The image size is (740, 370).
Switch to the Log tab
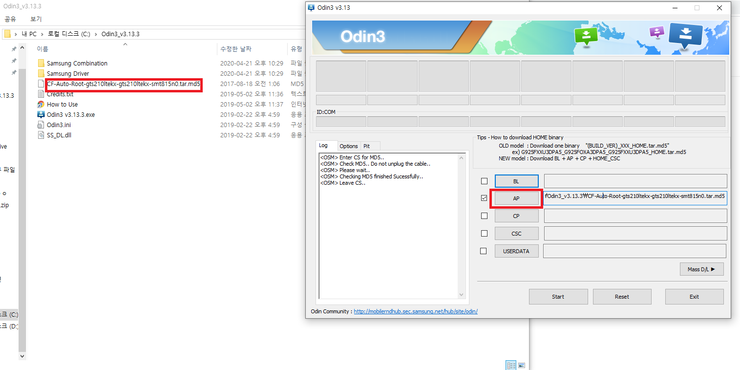coord(325,146)
